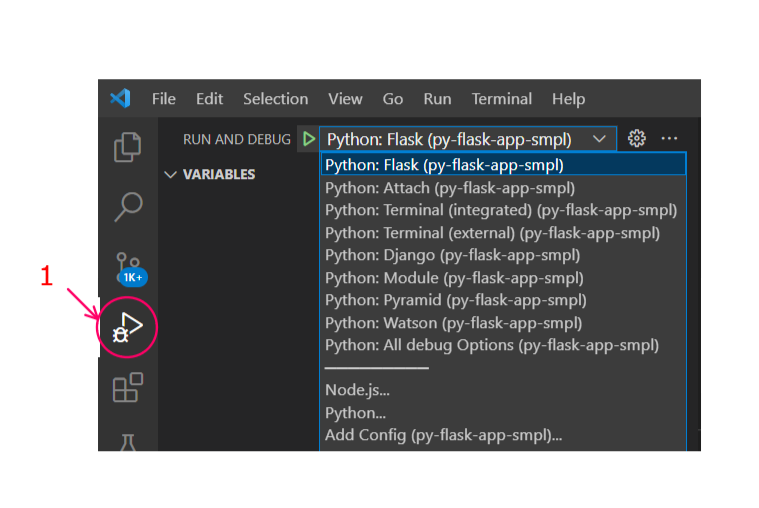Image resolution: width=759 pixels, height=508 pixels.
Task: Select Python: Attach configuration
Action: click(449, 187)
